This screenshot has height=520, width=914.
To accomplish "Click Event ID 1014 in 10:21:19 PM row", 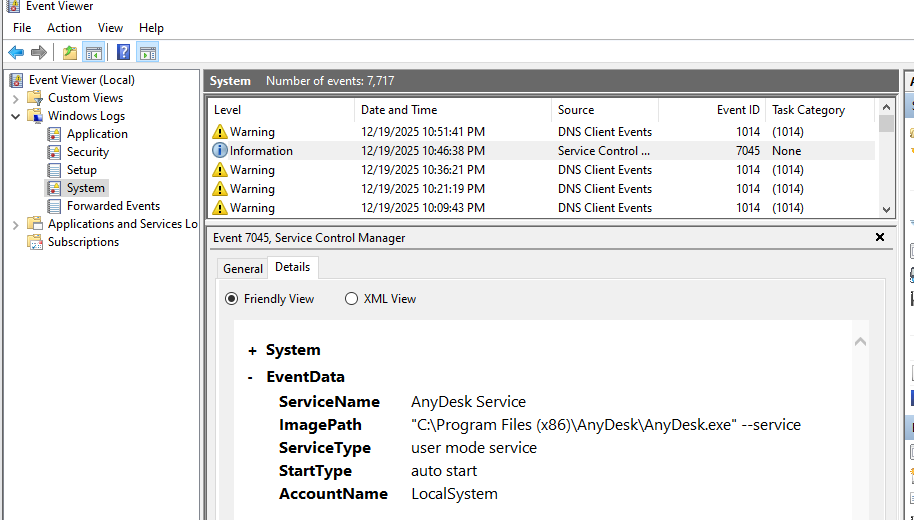I will point(748,189).
